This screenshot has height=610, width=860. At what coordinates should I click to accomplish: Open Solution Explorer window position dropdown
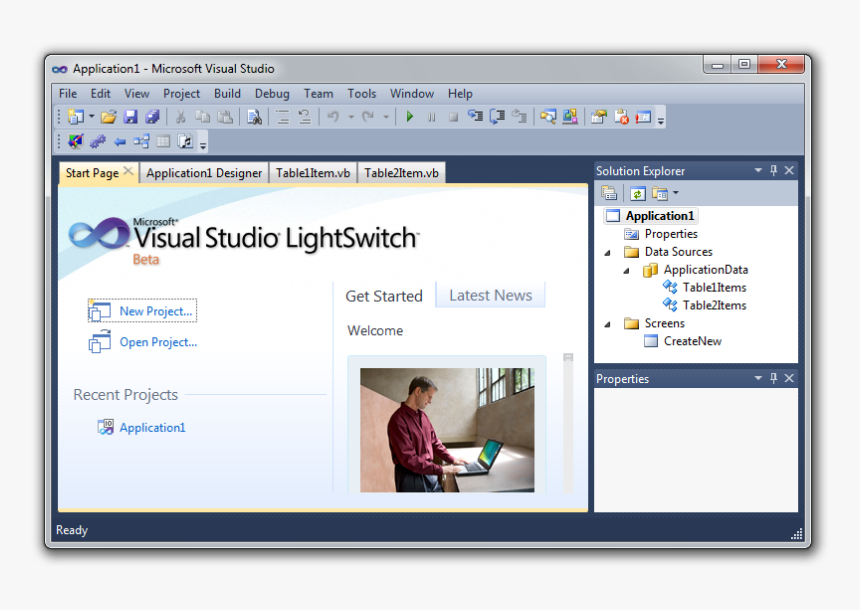[x=758, y=171]
